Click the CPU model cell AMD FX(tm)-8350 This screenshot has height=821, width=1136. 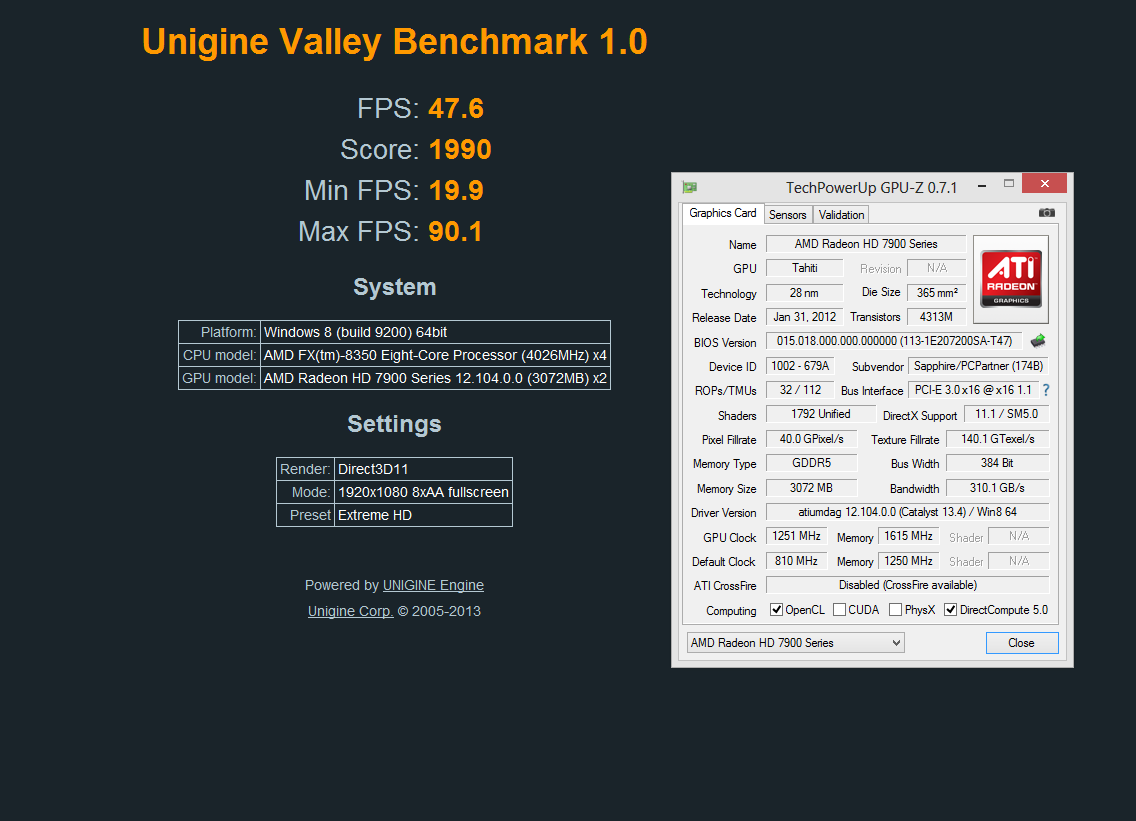point(435,355)
